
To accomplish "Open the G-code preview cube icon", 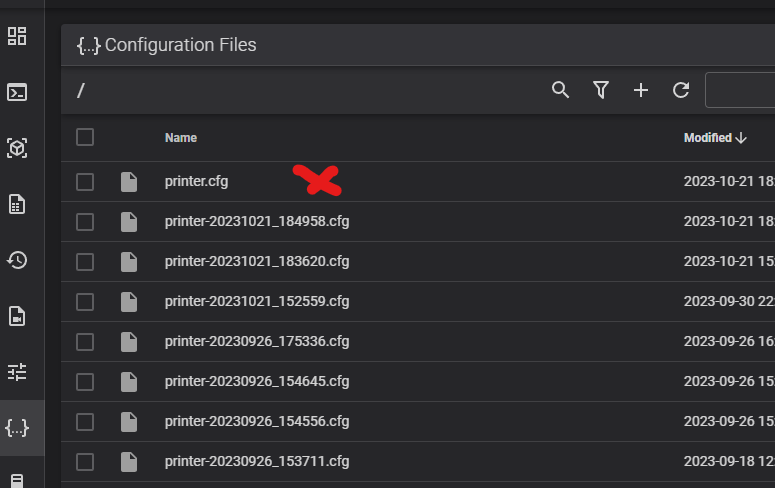I will coord(17,148).
